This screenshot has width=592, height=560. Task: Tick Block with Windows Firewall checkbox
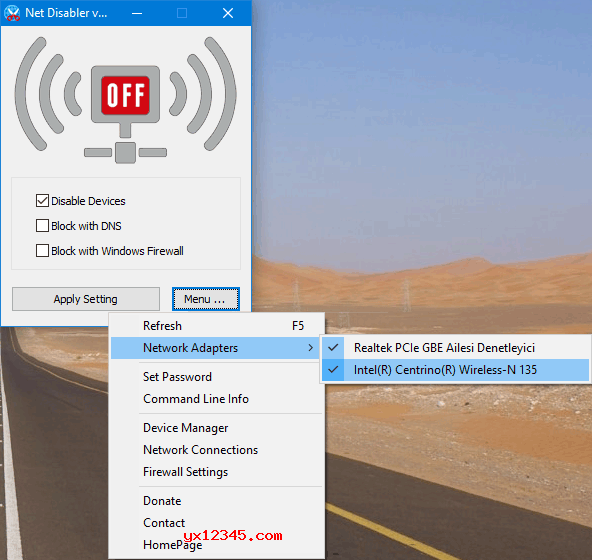pyautogui.click(x=42, y=251)
